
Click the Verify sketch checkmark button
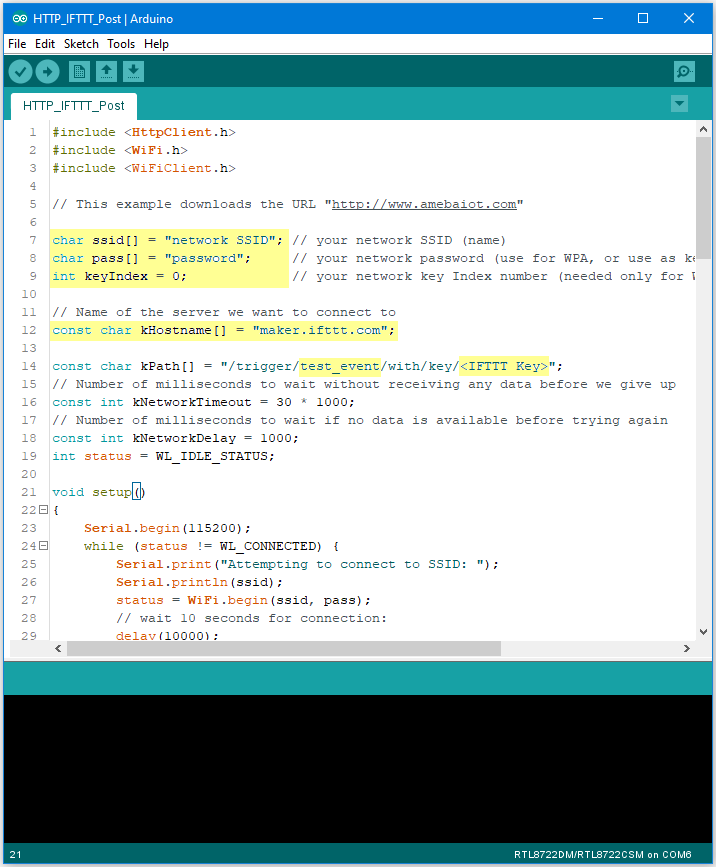[x=20, y=72]
